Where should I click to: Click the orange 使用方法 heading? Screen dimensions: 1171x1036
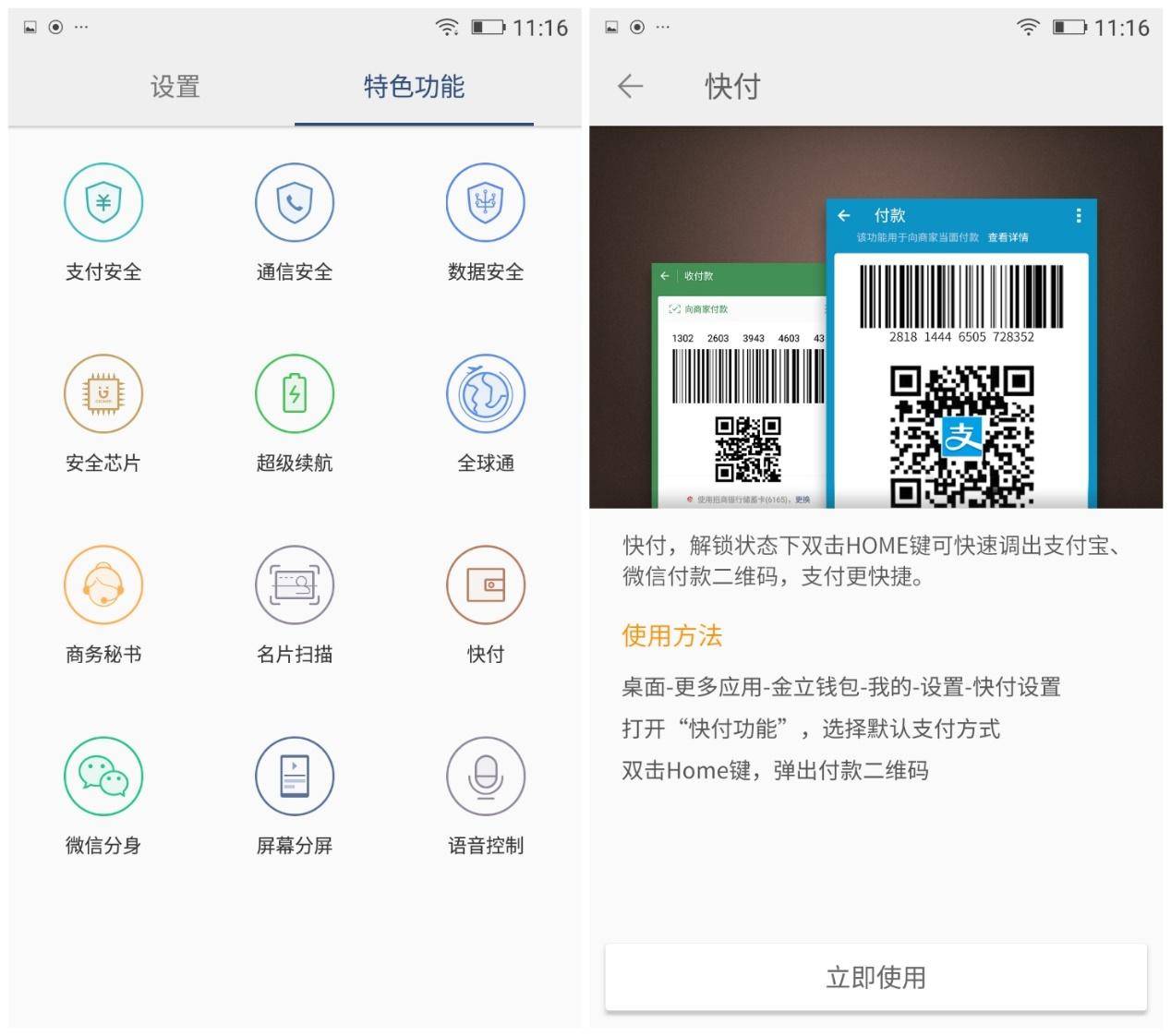(672, 635)
